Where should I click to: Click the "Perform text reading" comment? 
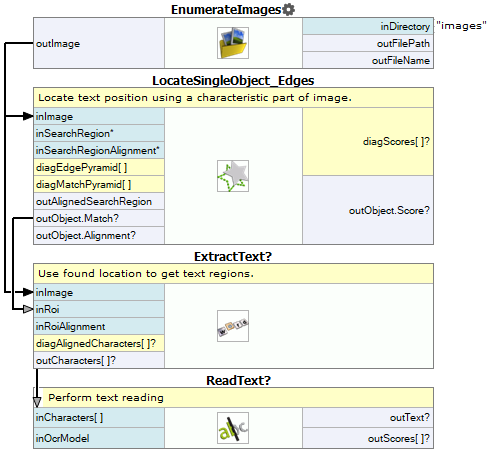pos(106,397)
